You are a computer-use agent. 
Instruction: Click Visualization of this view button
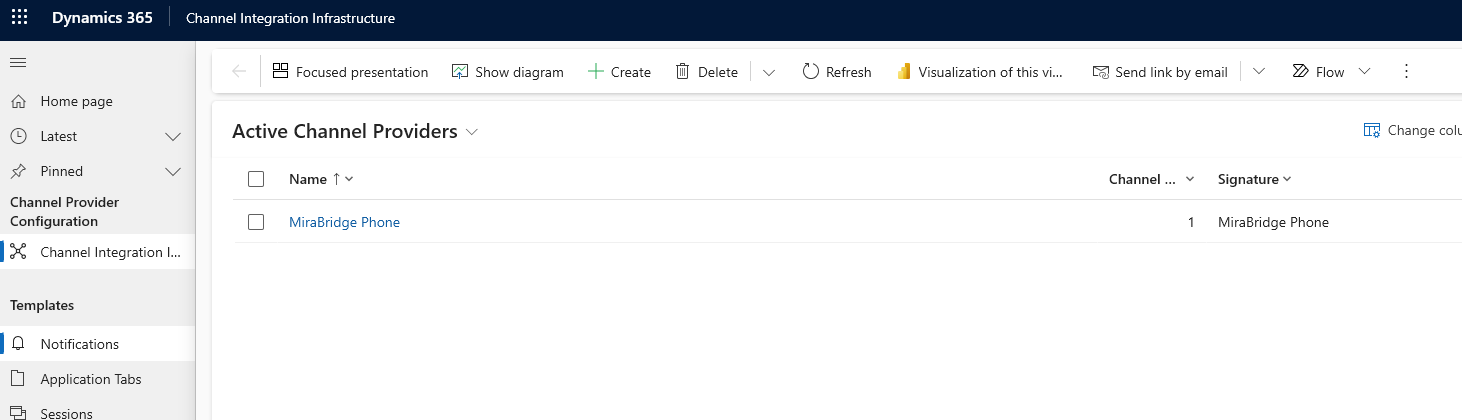tap(980, 71)
